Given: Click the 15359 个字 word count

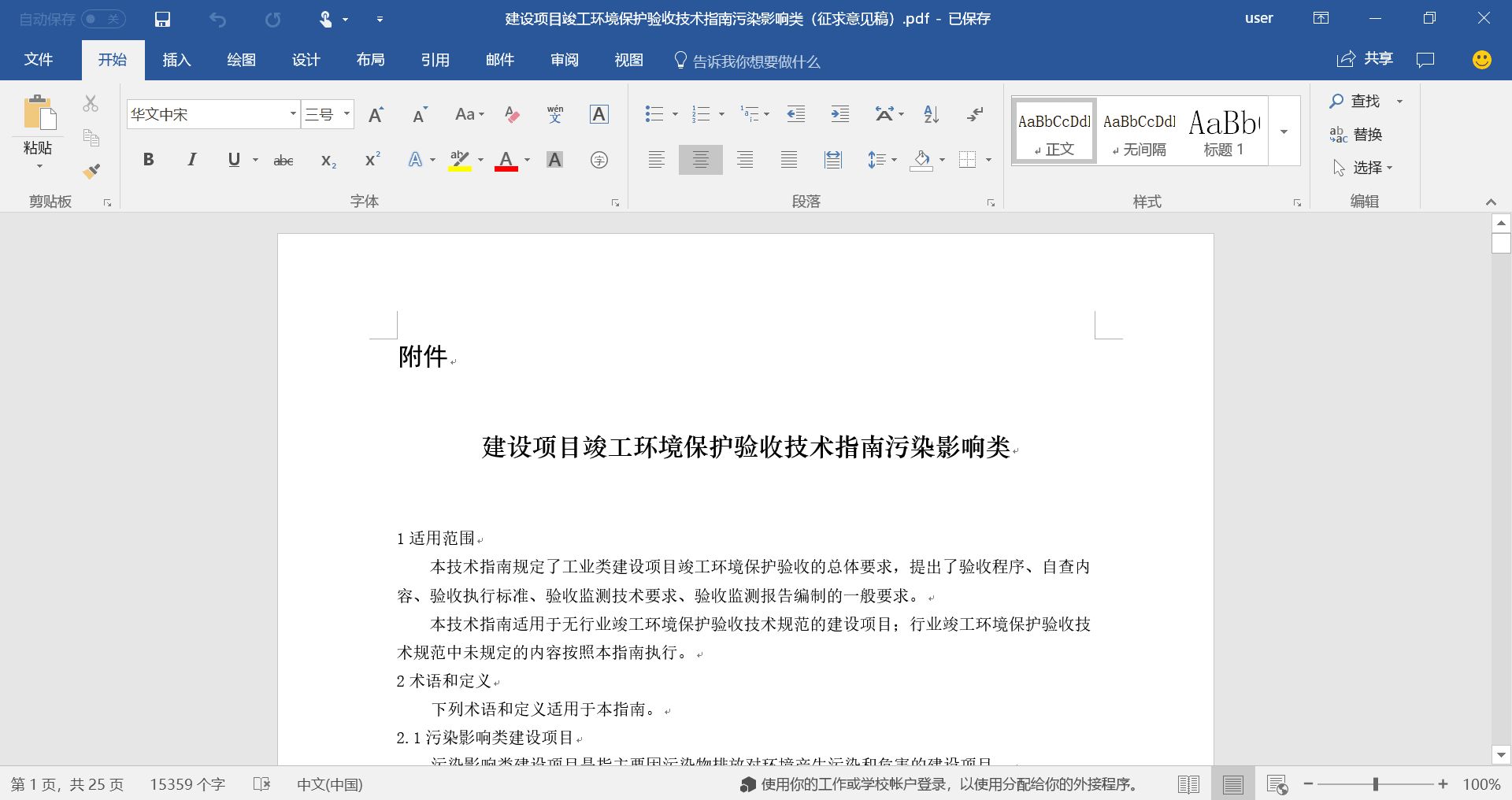Looking at the screenshot, I should pos(187,784).
